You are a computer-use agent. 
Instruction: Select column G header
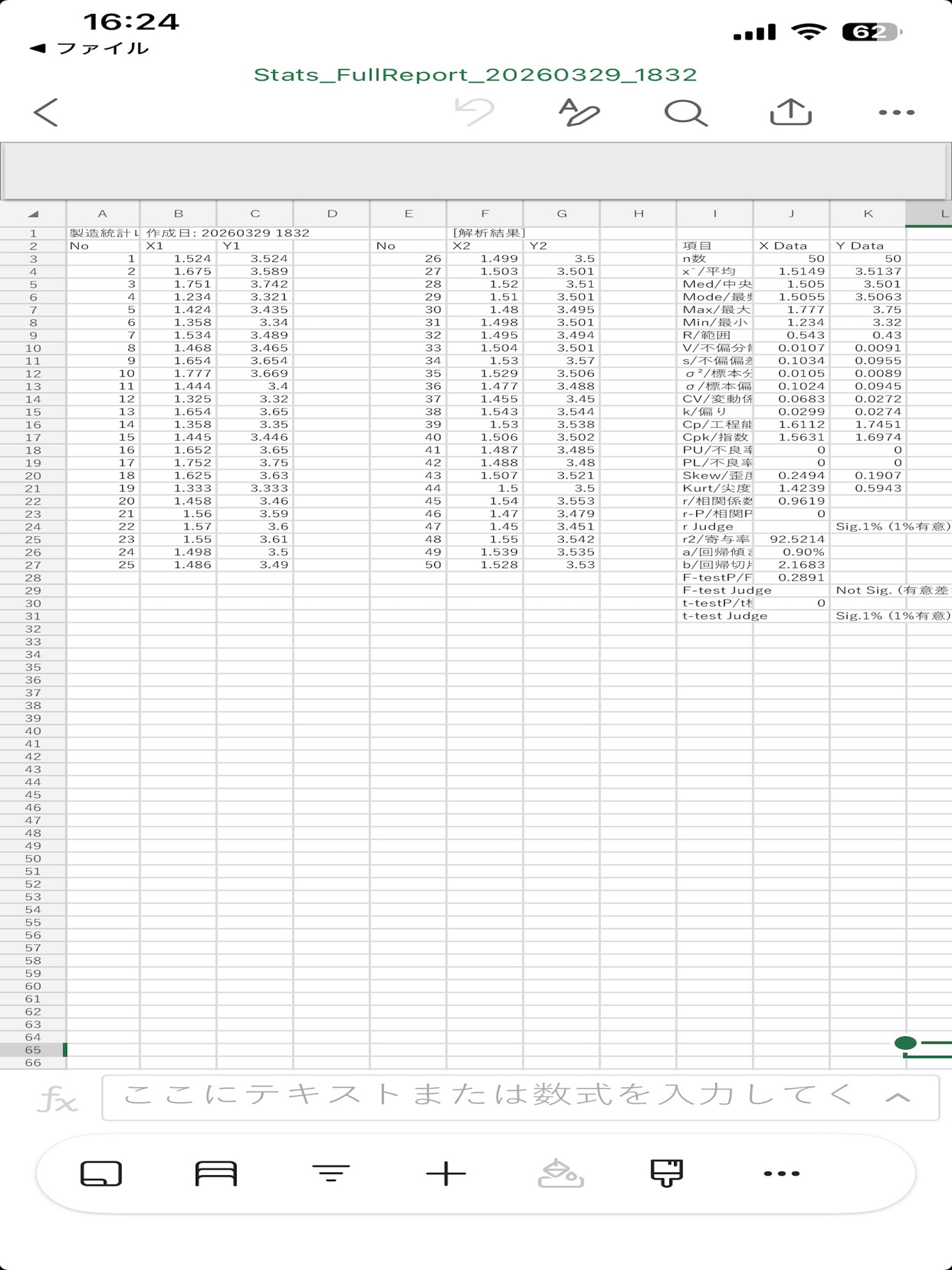click(562, 213)
